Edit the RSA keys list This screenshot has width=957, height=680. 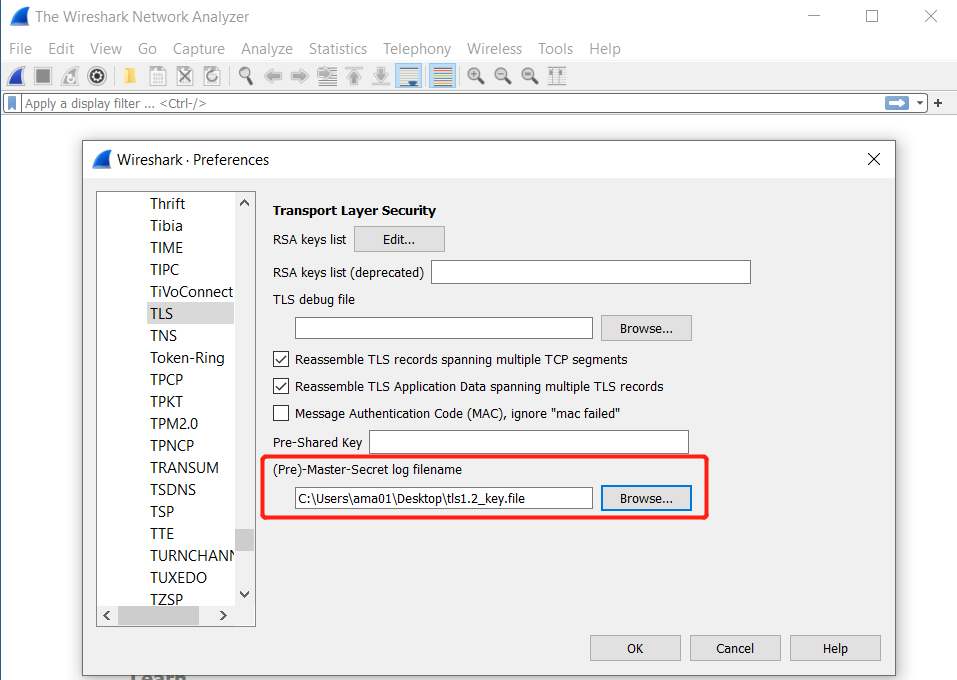pyautogui.click(x=399, y=239)
